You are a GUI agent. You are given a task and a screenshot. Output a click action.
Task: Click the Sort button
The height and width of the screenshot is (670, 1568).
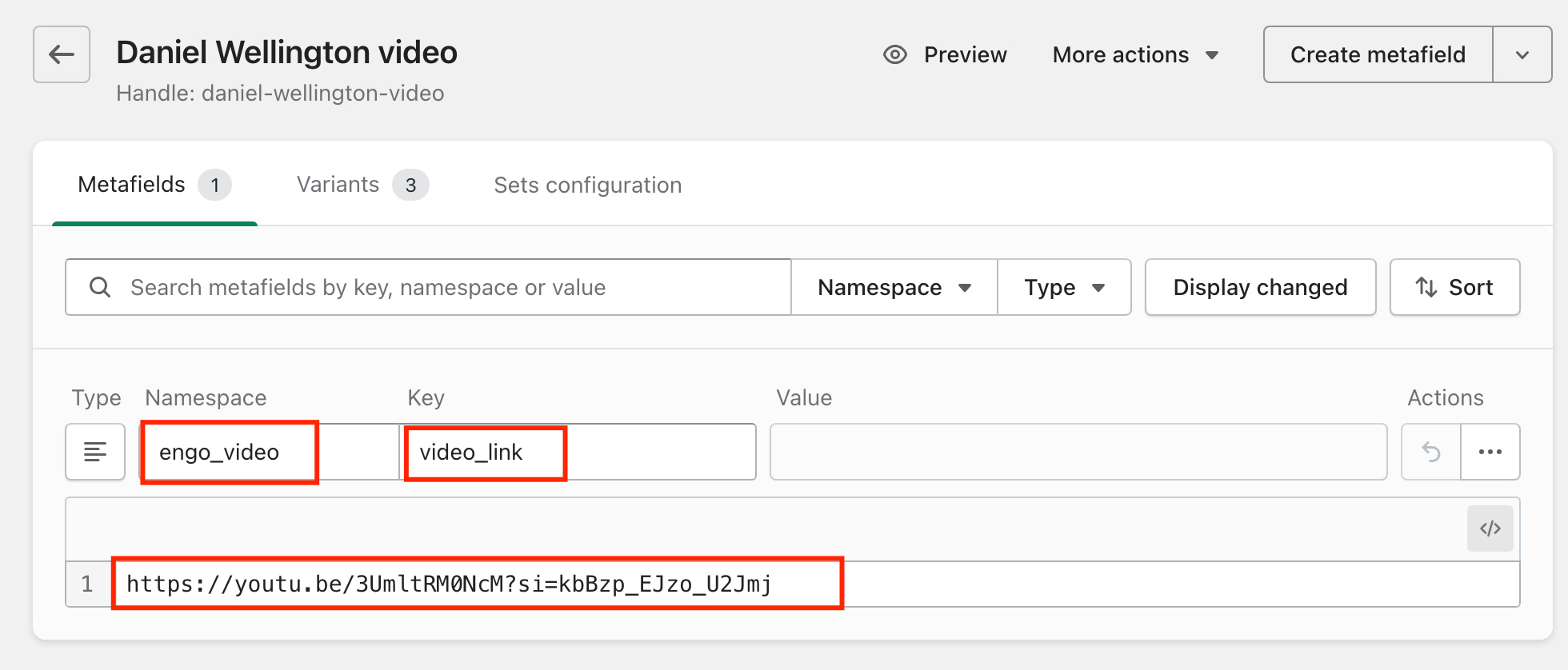point(1455,287)
